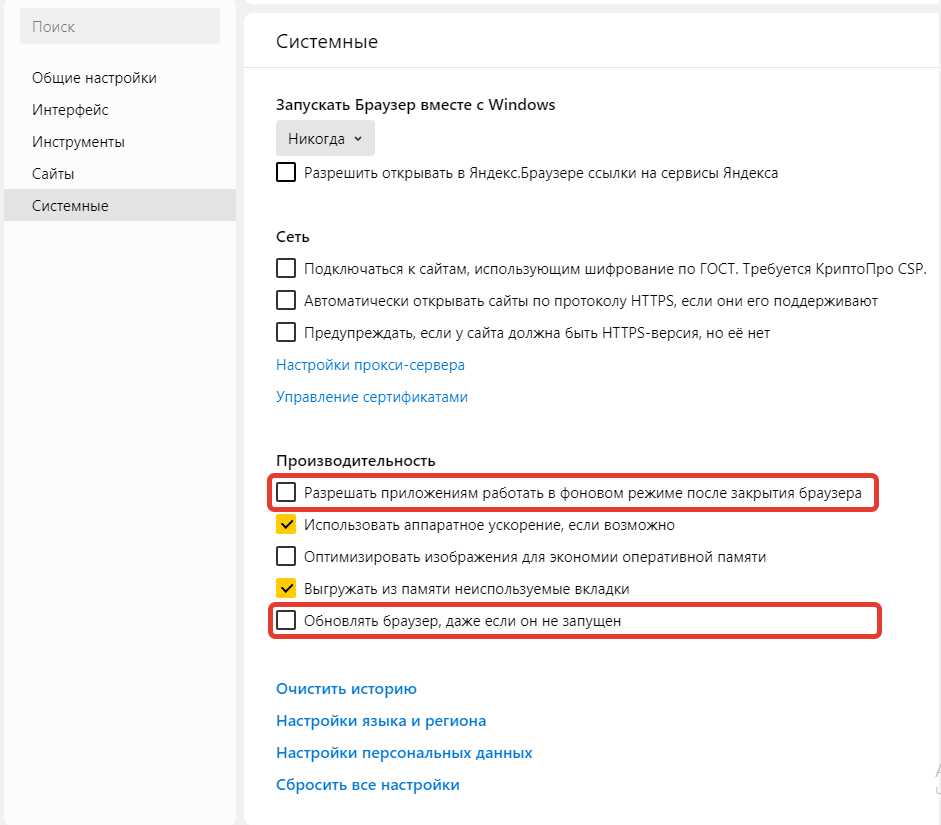The height and width of the screenshot is (825, 941).
Task: Select Инструменты in the left menu
Action: tap(78, 142)
